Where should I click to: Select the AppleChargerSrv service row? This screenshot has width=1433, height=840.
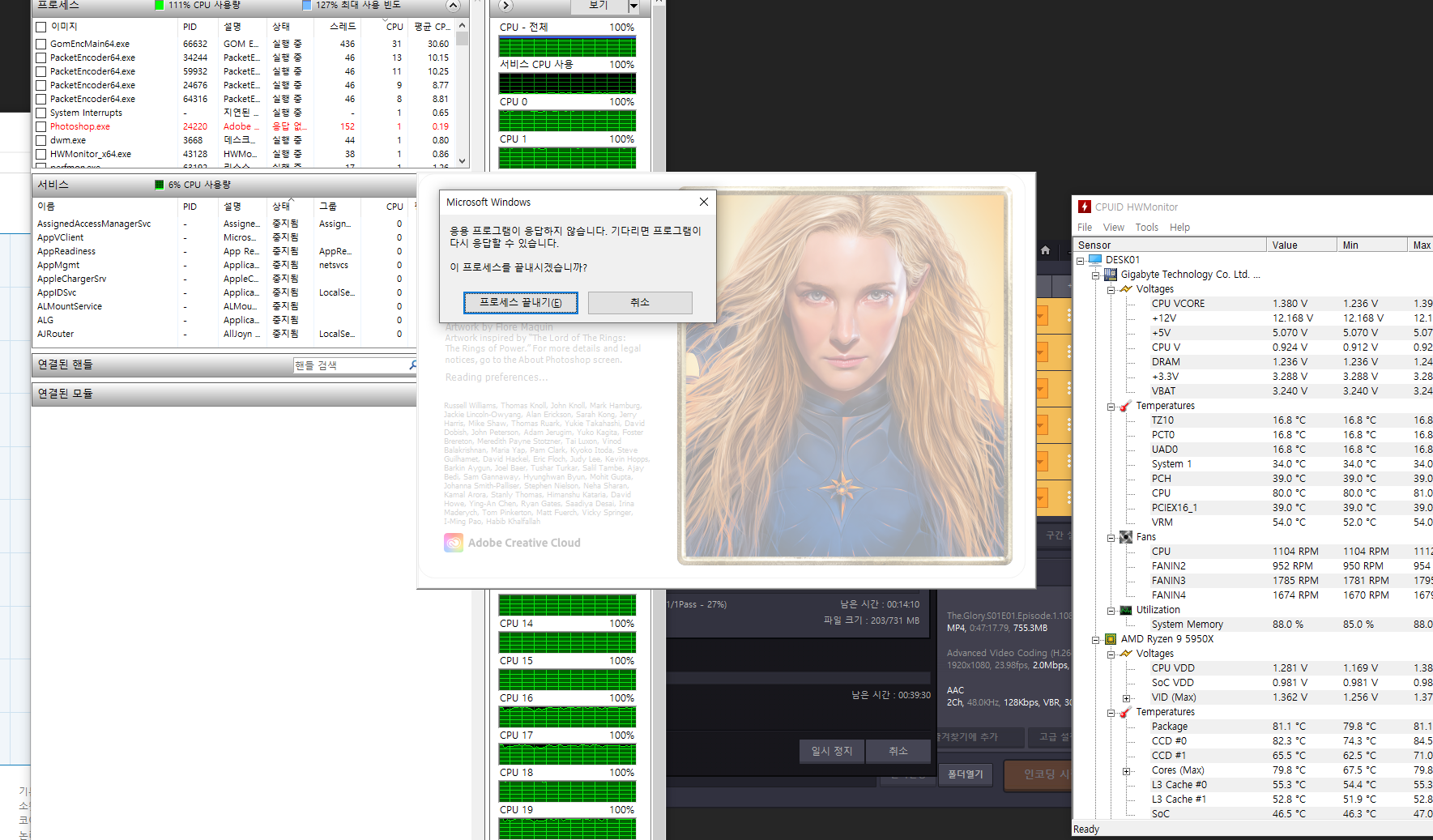coord(224,279)
